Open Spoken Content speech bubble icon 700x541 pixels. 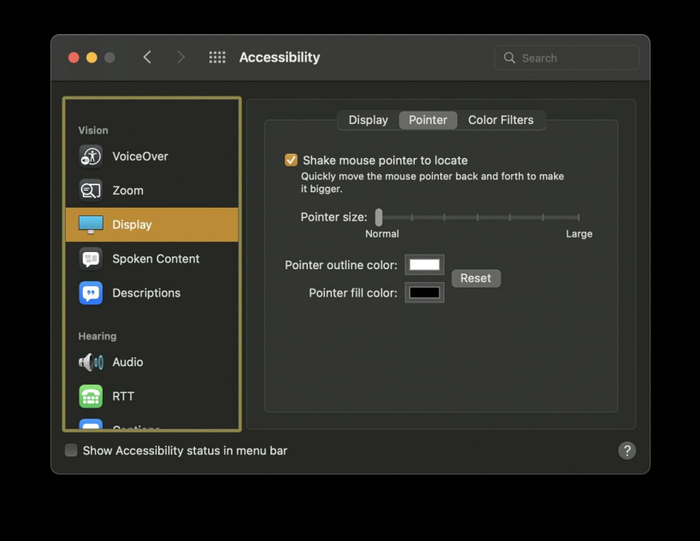(91, 259)
